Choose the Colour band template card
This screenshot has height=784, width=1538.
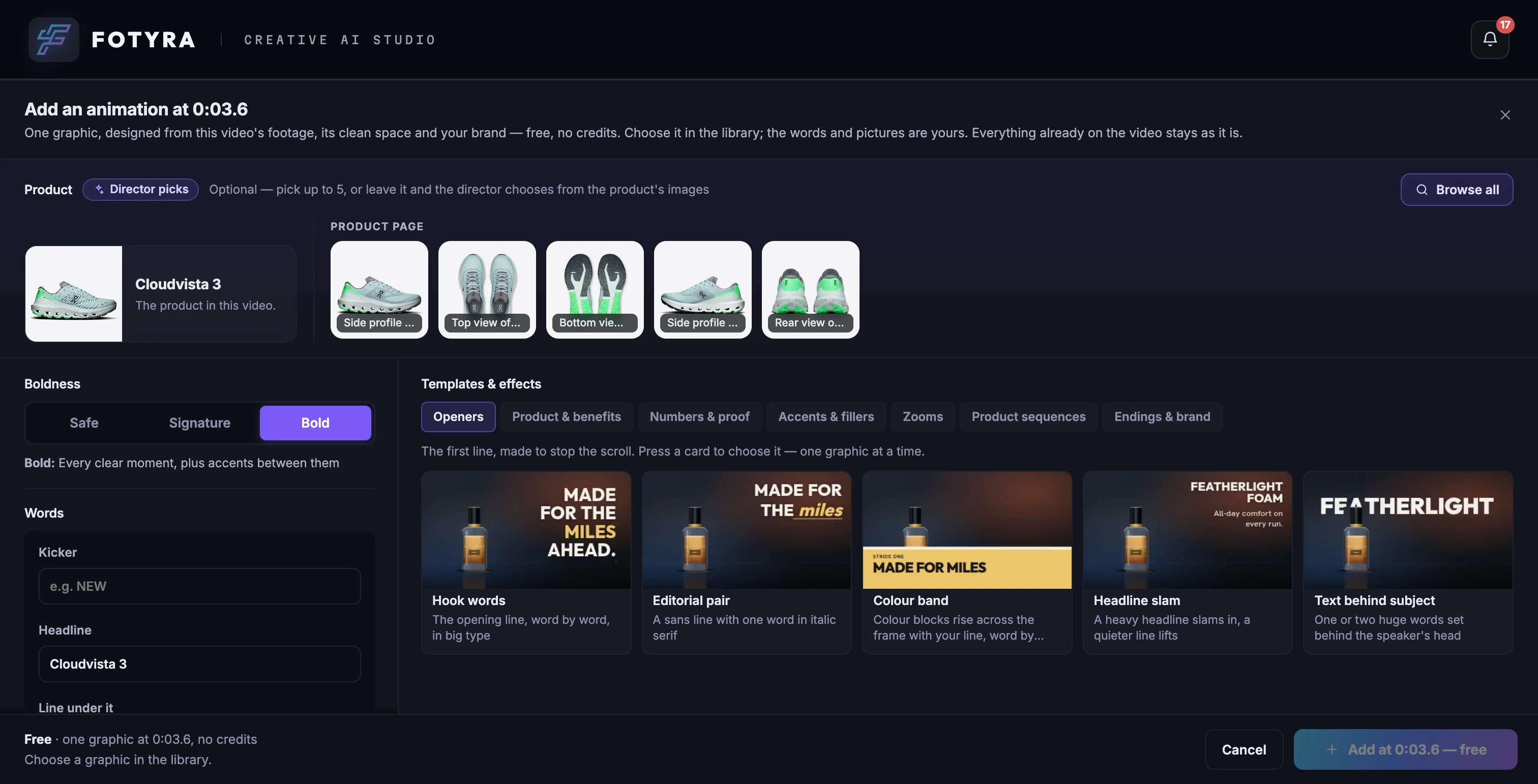tap(967, 563)
